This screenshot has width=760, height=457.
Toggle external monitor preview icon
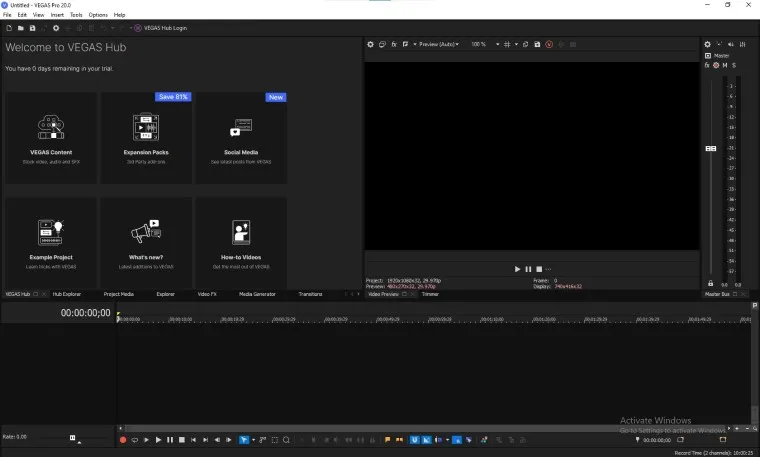[382, 44]
